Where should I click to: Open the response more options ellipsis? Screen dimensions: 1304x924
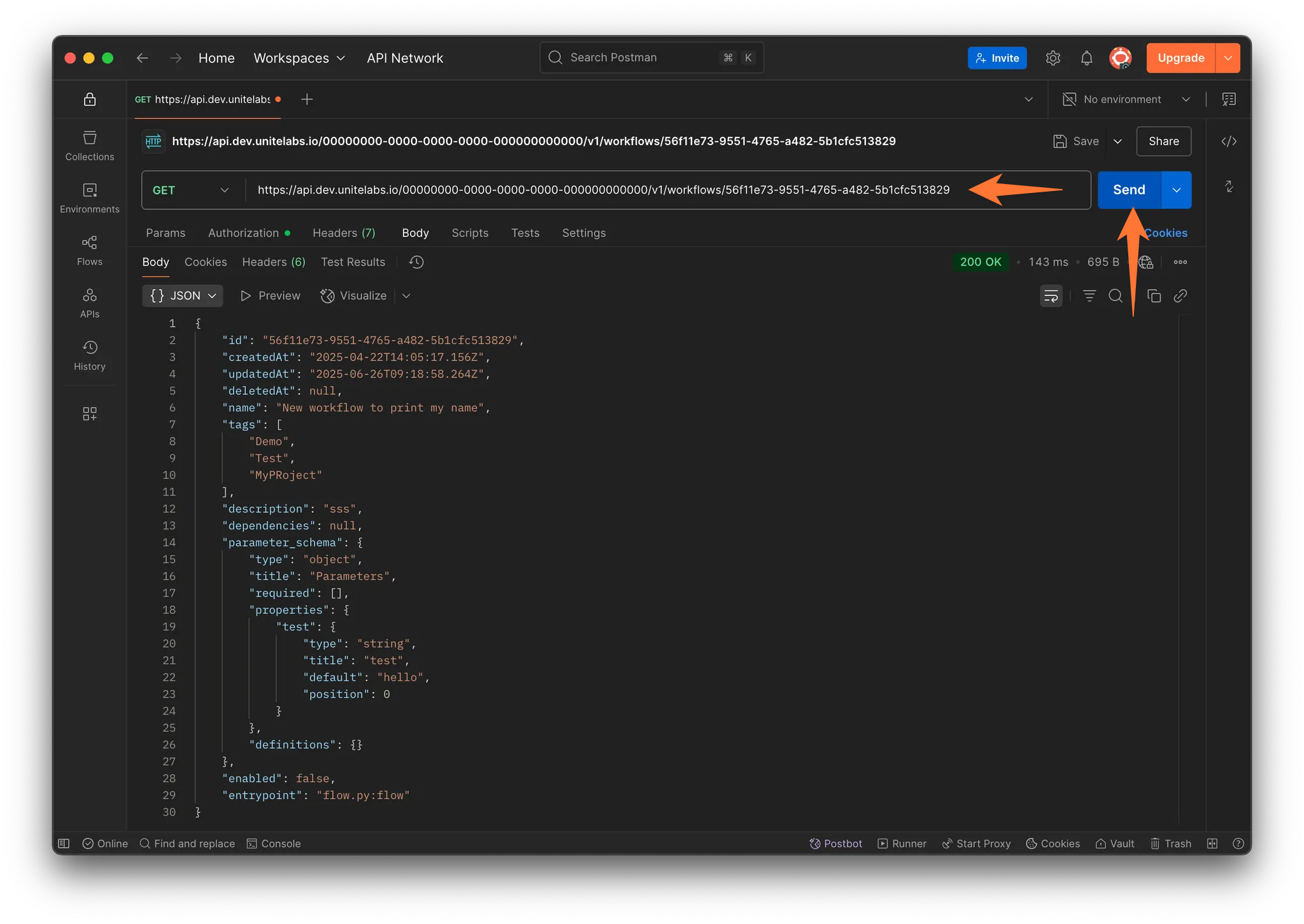(1180, 262)
